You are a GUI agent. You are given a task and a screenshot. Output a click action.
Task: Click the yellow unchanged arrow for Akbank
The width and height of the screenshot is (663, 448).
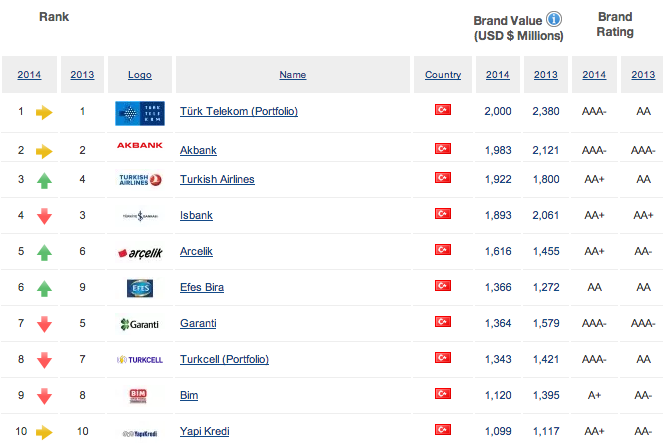tap(44, 151)
